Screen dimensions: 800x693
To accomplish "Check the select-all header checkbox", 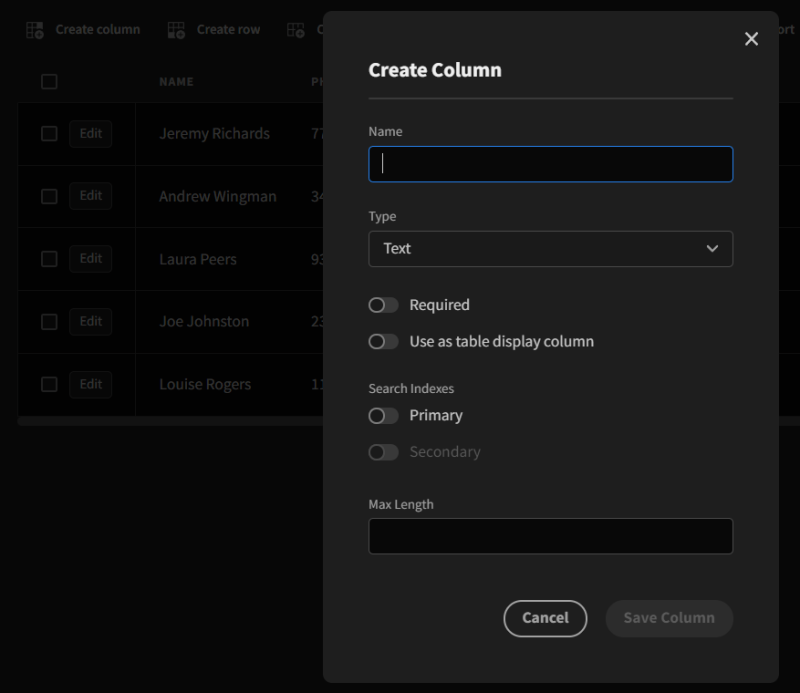I will (x=49, y=82).
